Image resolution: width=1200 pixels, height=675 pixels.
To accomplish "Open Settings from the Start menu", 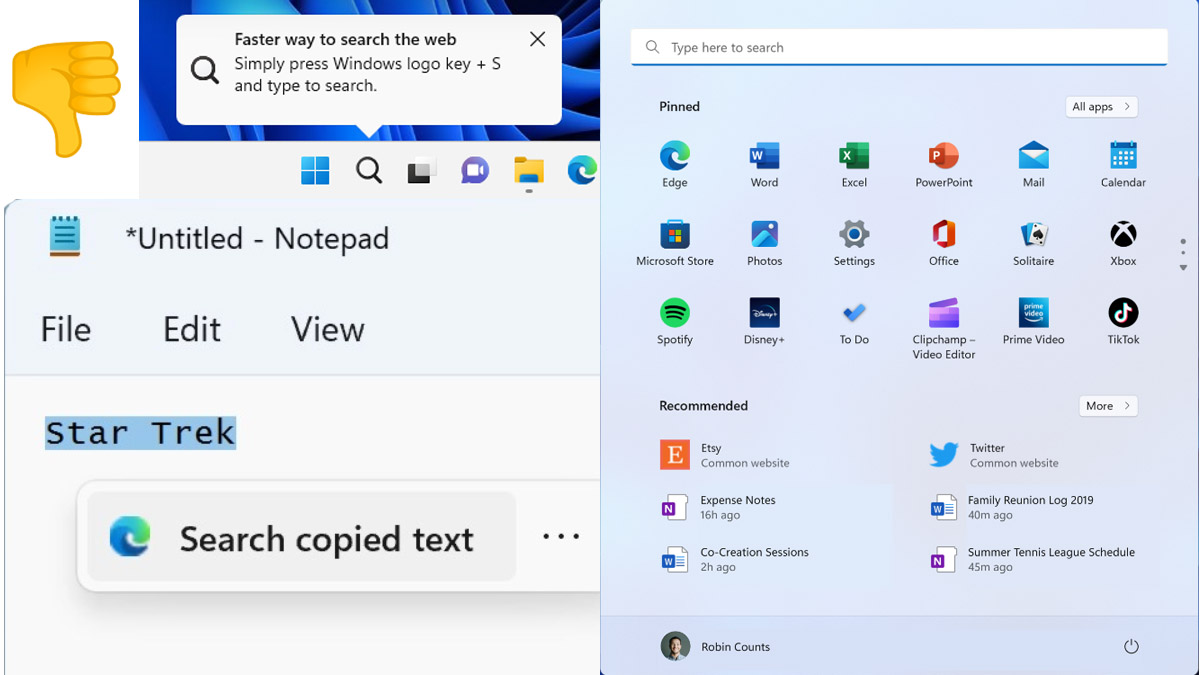I will point(854,243).
